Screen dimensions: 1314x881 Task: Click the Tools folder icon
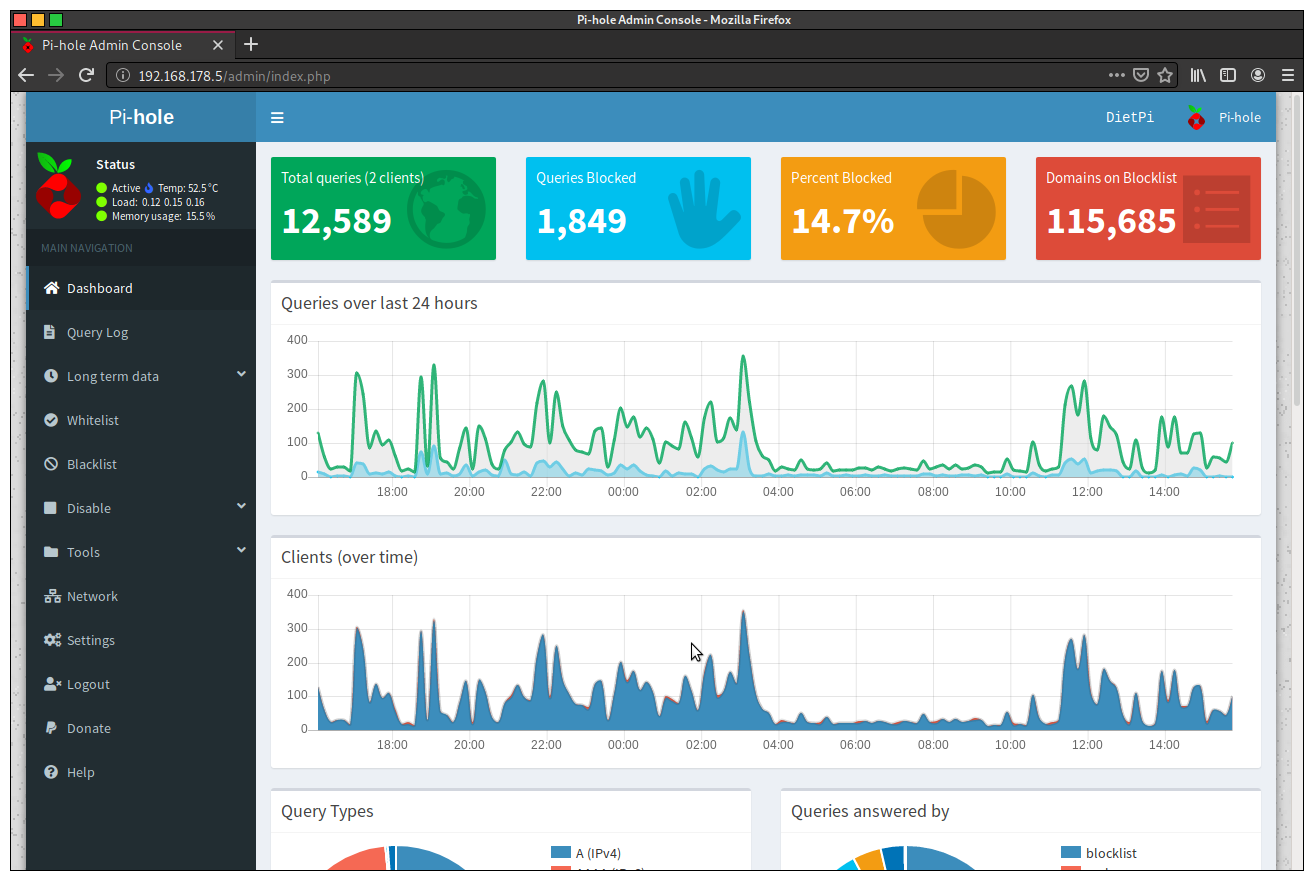tap(51, 552)
